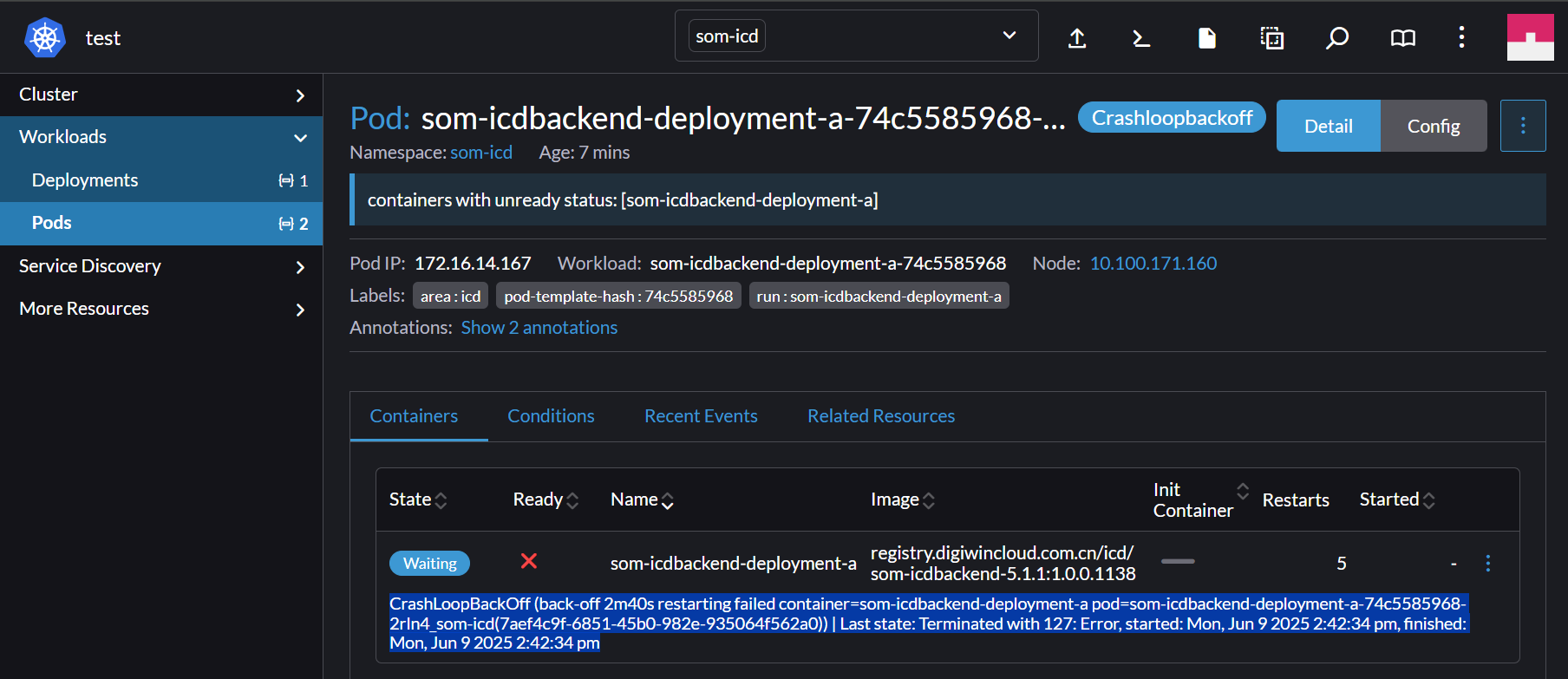Open the Related Resources tab
Screen dimensions: 1568x679
tap(881, 416)
